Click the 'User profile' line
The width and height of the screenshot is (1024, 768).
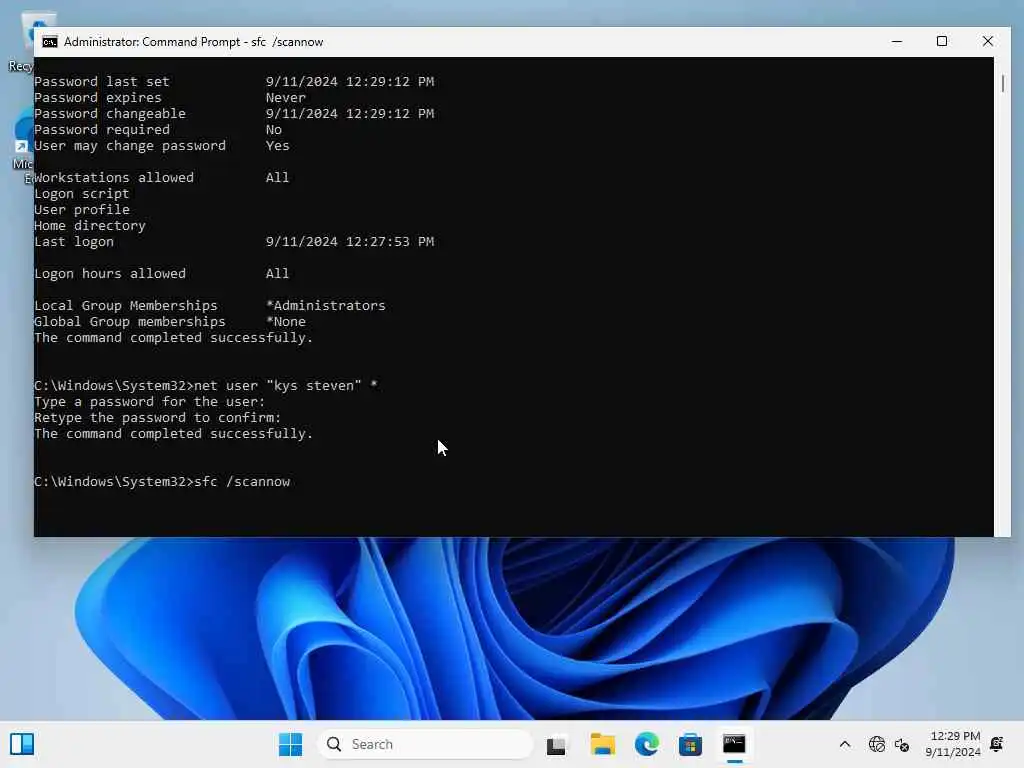[x=82, y=210]
